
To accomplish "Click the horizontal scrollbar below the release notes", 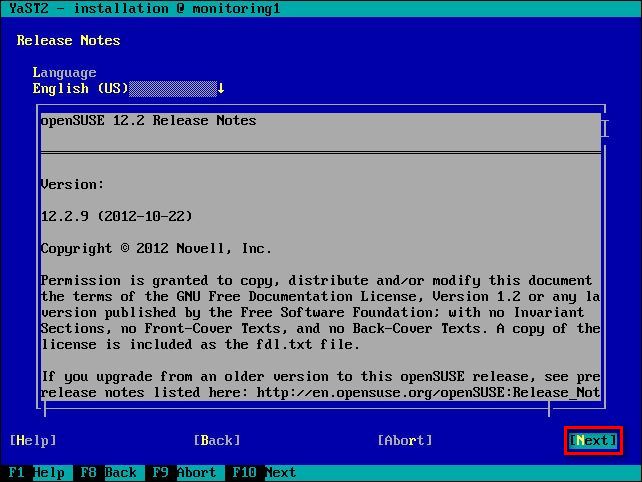I will [x=297, y=409].
